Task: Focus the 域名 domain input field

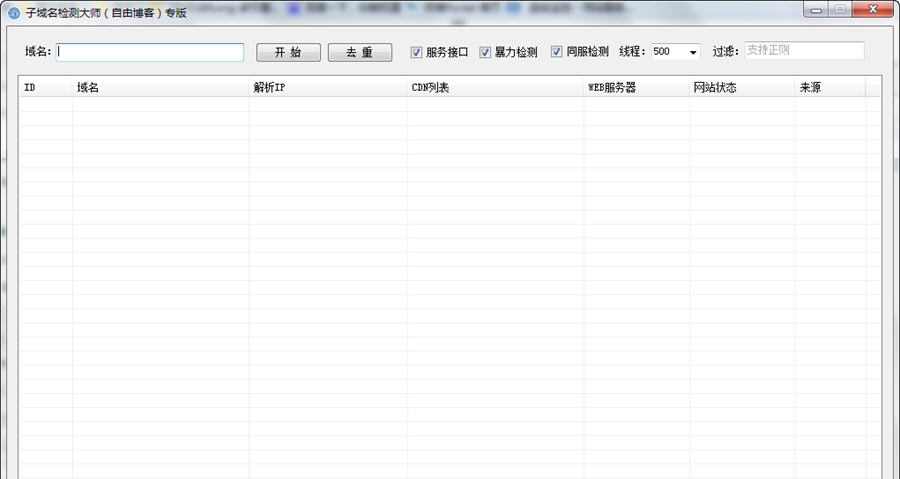Action: click(x=150, y=52)
